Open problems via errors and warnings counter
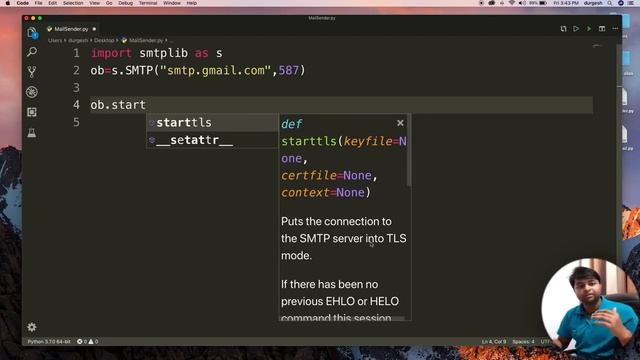640x360 pixels. pyautogui.click(x=87, y=342)
